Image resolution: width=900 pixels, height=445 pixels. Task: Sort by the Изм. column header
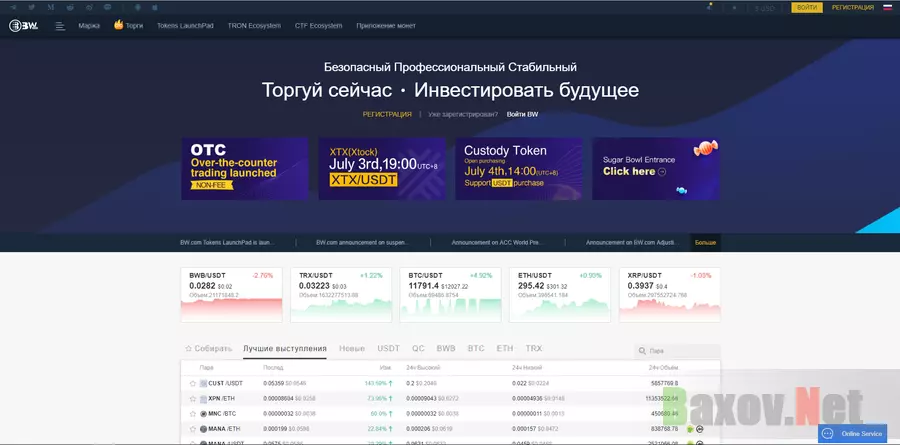coord(385,367)
